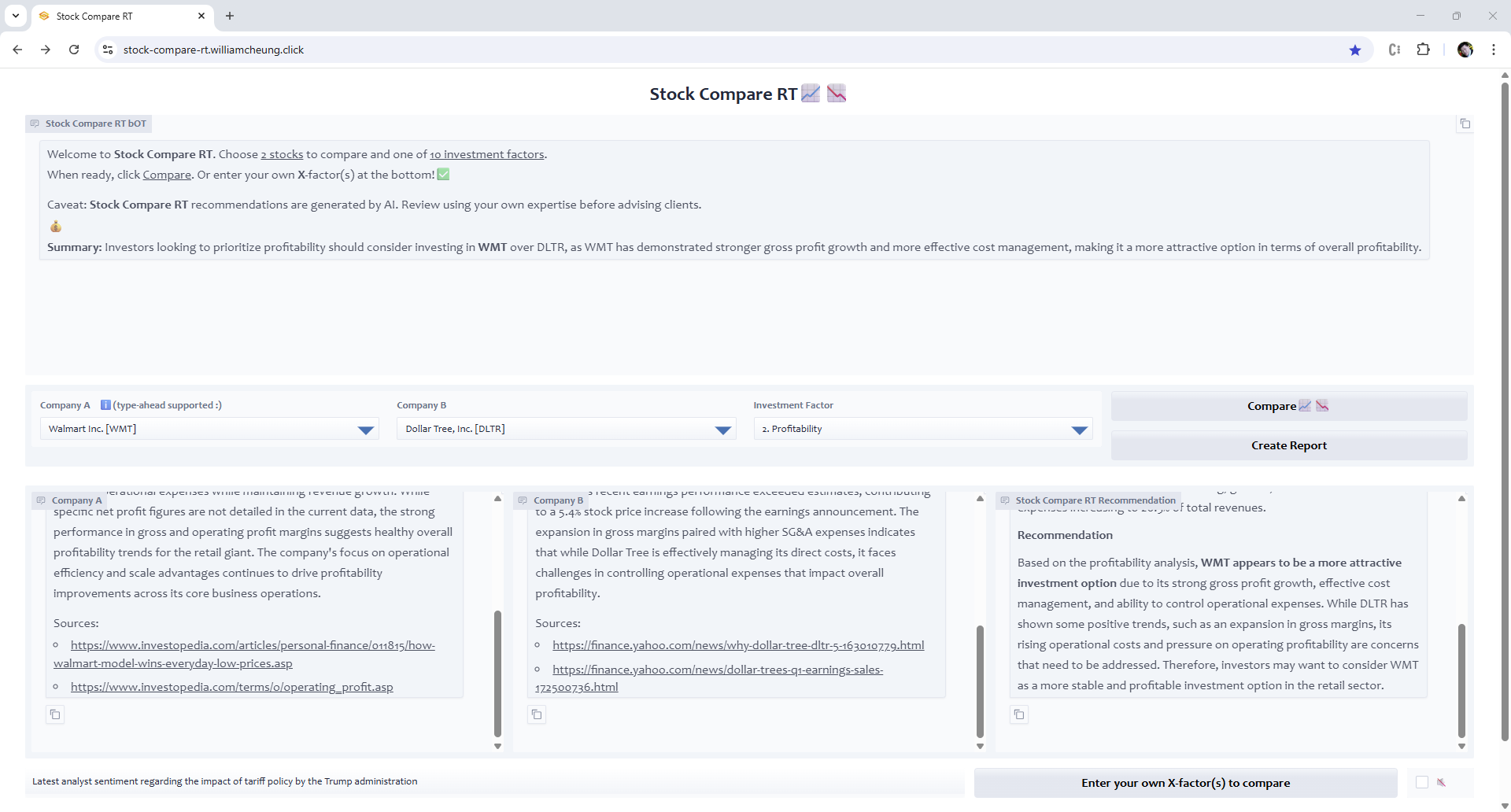Bookmark this page with the star icon
Screen dimensions: 1511x812
[1355, 50]
